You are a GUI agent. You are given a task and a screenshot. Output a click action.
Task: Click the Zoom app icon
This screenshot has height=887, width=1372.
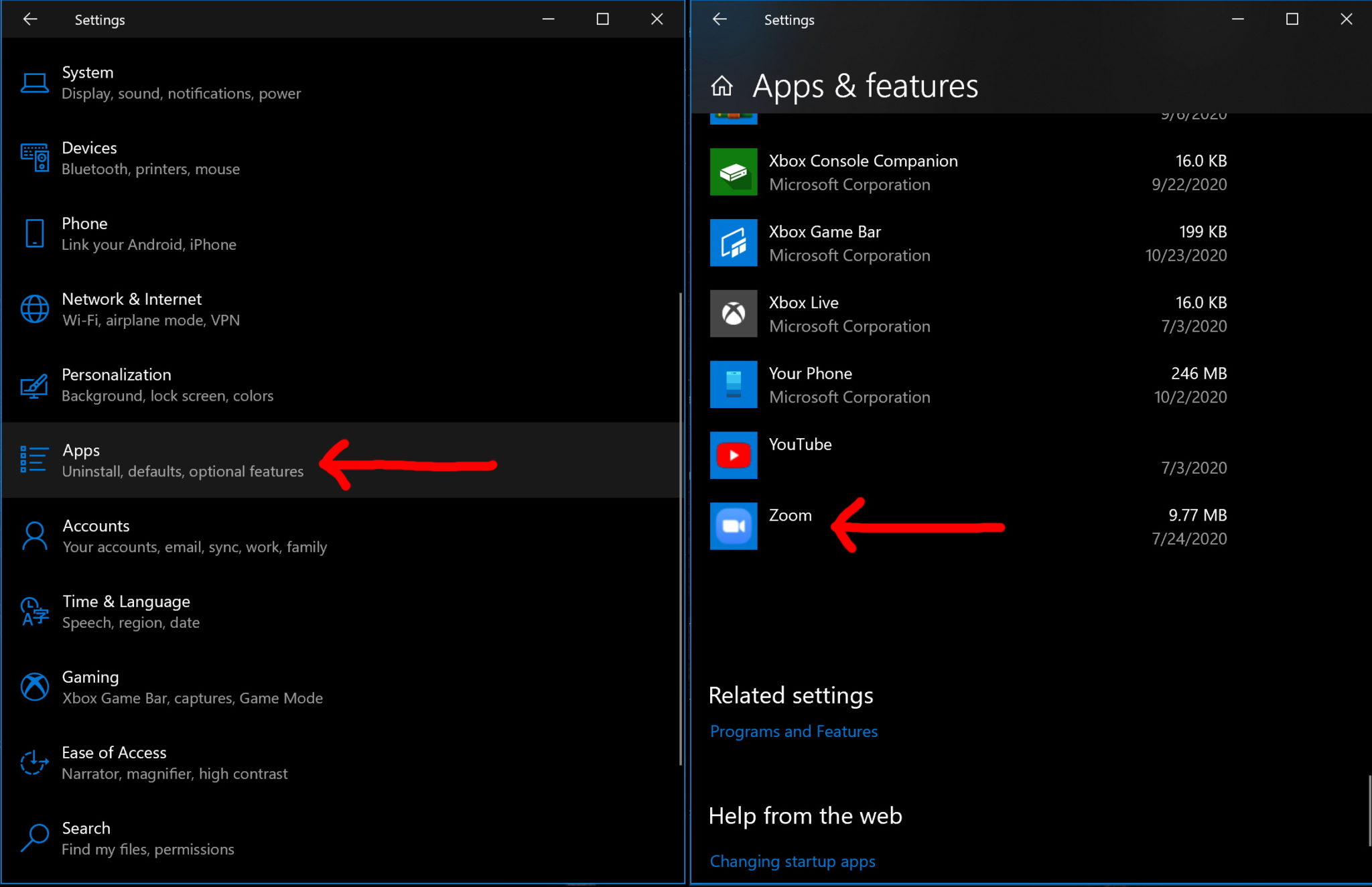733,525
